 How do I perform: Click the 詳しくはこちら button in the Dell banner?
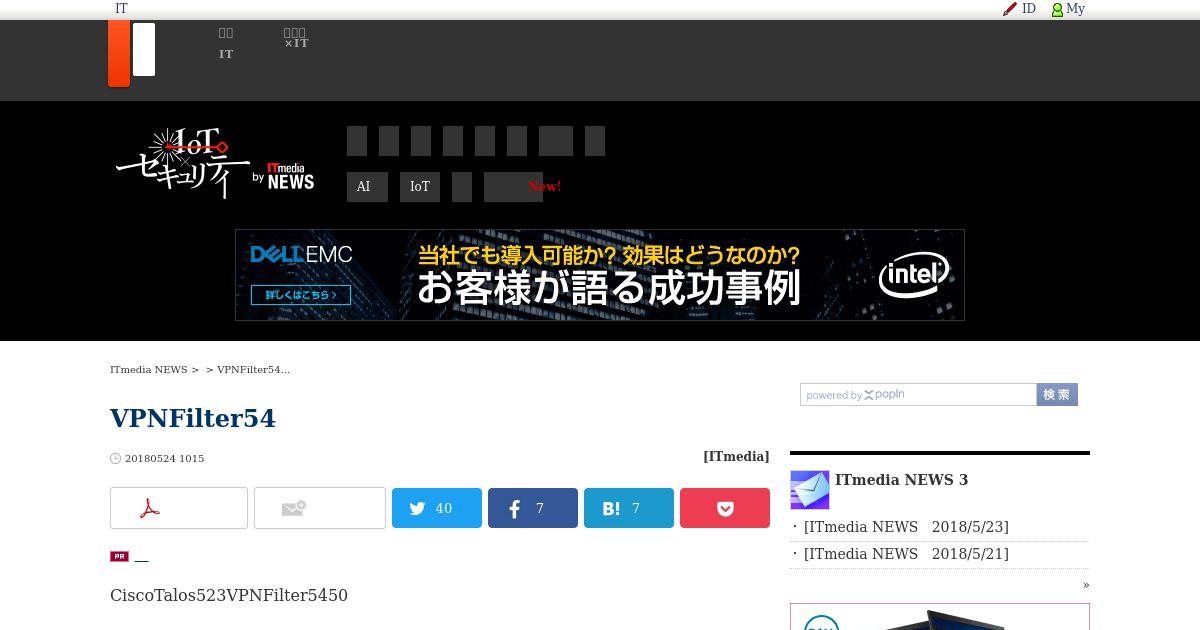click(301, 295)
